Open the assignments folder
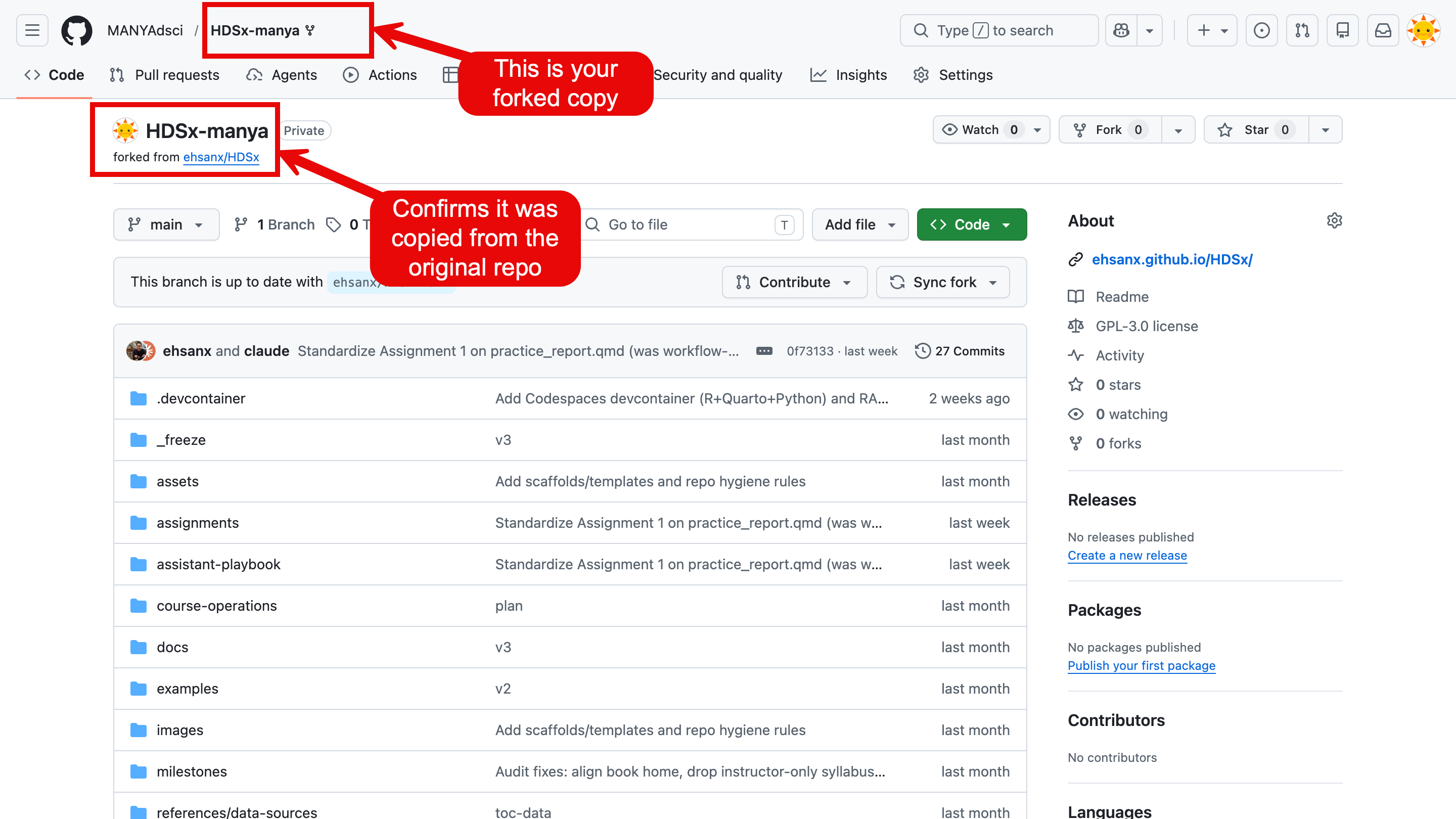 pos(197,523)
